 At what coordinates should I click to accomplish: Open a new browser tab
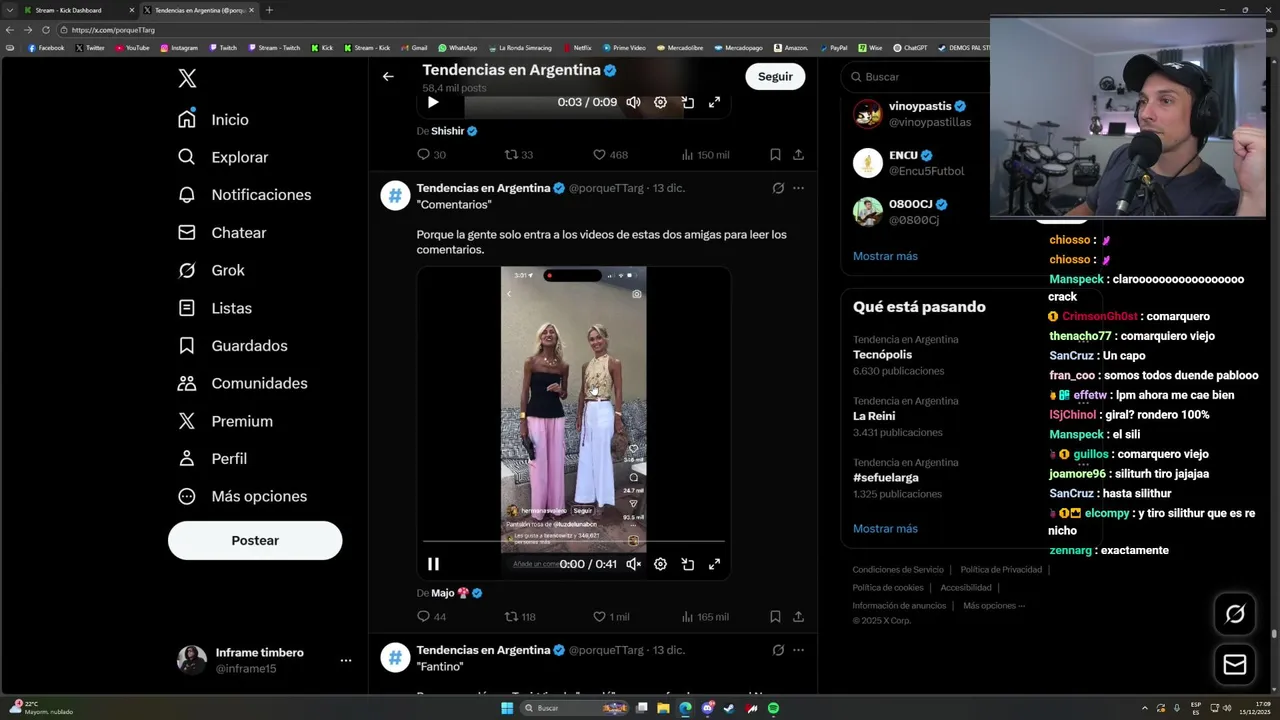(269, 10)
